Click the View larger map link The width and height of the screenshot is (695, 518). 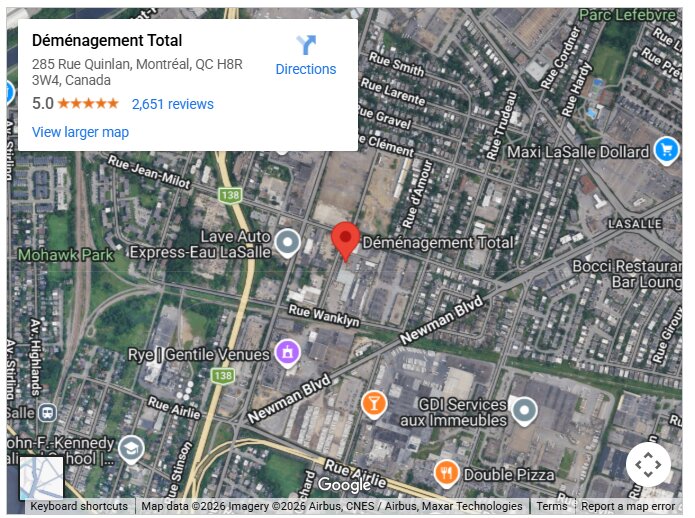(x=80, y=132)
